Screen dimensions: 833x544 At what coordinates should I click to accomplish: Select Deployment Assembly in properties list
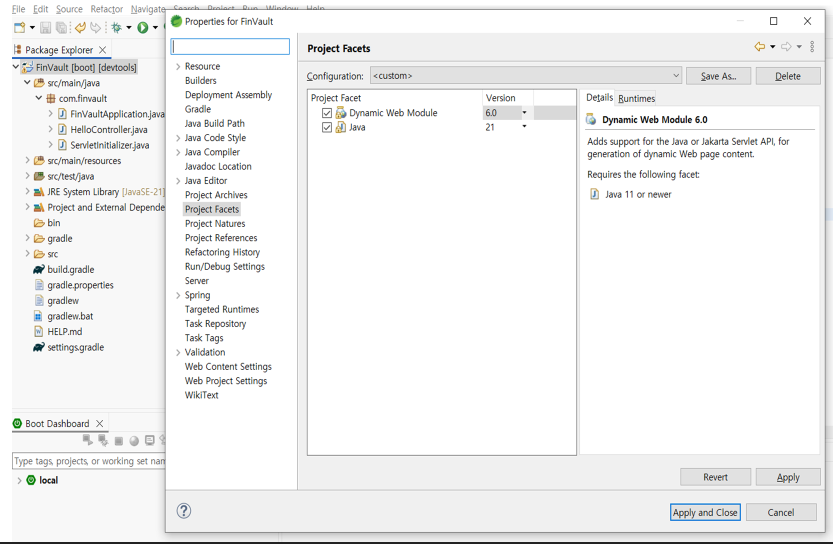tap(228, 95)
